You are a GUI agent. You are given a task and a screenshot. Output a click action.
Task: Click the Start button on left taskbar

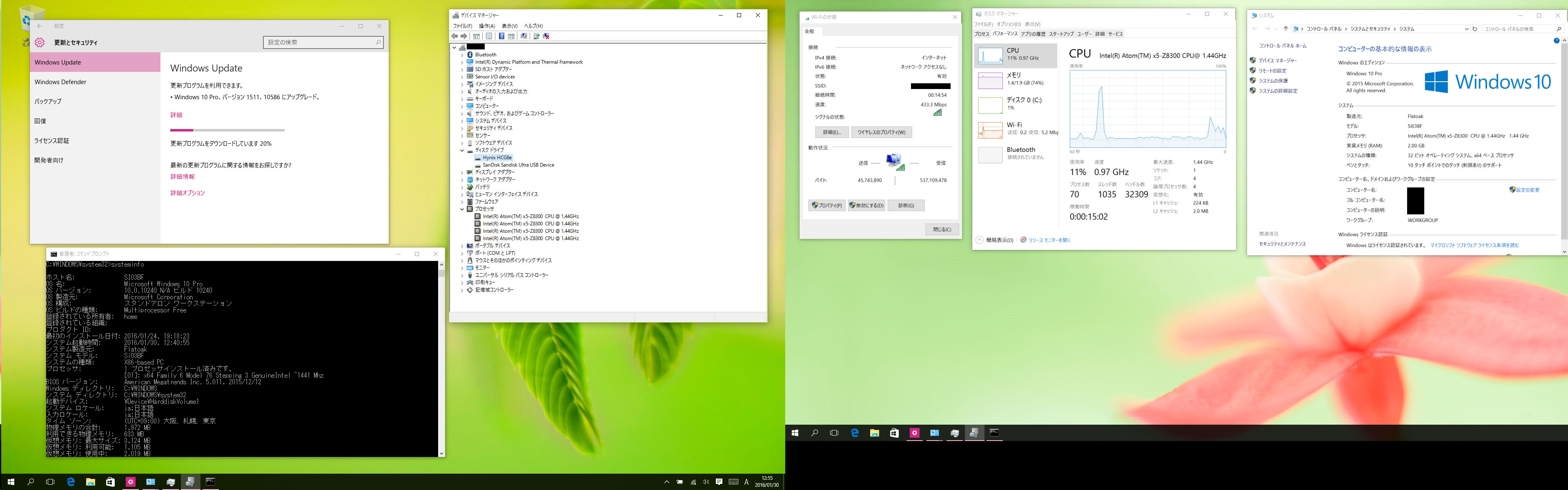(x=11, y=482)
